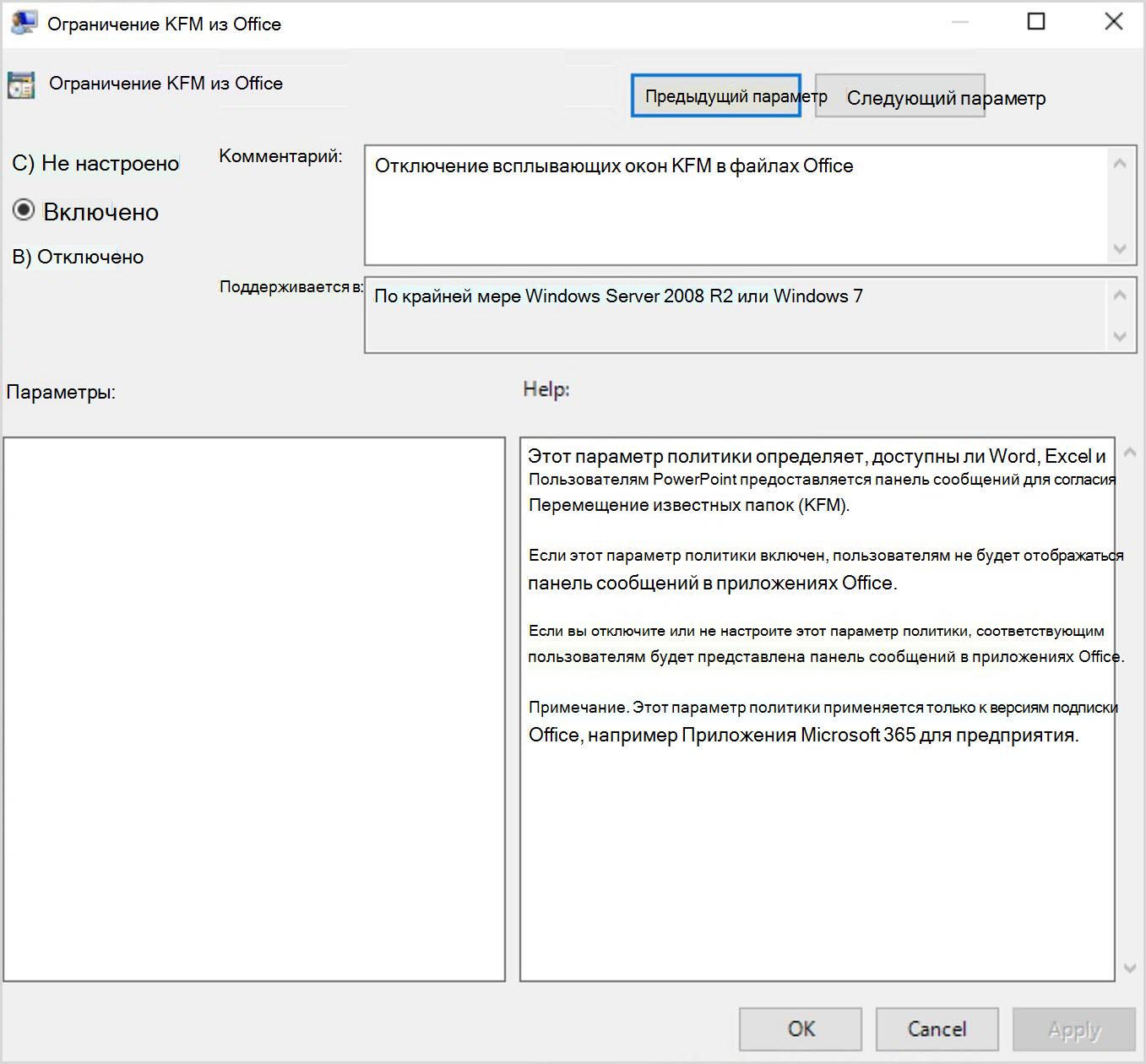Image resolution: width=1146 pixels, height=1064 pixels.
Task: Maximize the policy dialog window
Action: [x=1036, y=22]
